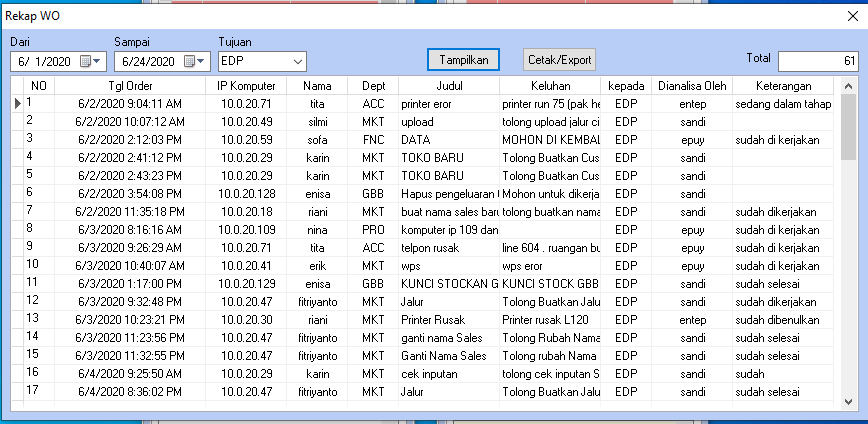Click the Total value field
Screen dimensions: 868x424
point(817,62)
